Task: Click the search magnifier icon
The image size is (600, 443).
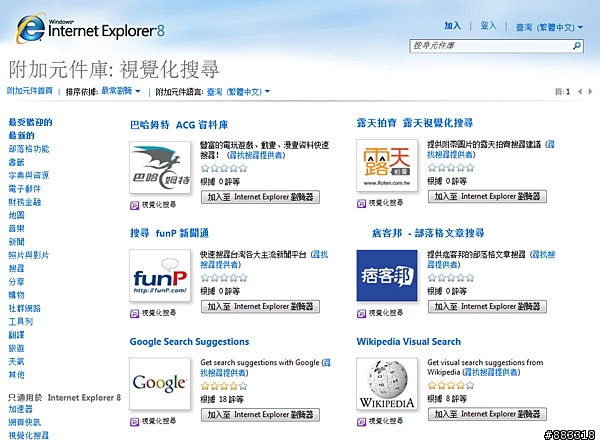Action: point(577,46)
